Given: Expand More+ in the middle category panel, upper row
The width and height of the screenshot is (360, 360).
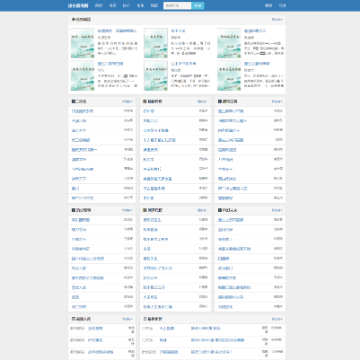Looking at the screenshot, I should click(x=202, y=101).
